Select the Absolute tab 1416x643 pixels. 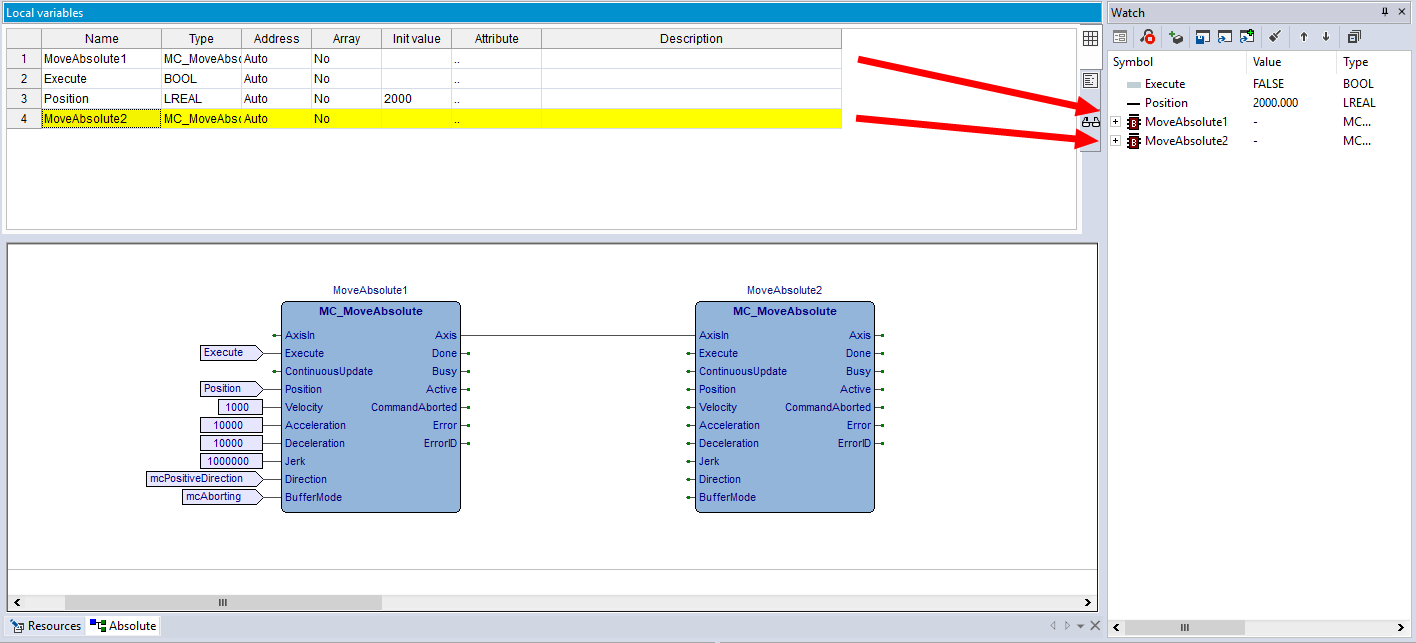pos(124,626)
